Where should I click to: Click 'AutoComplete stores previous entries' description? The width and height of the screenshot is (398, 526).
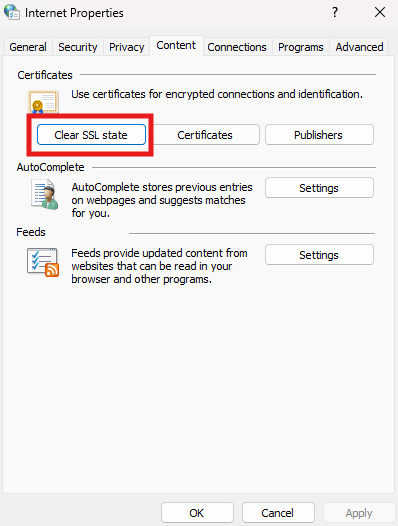[x=162, y=200]
